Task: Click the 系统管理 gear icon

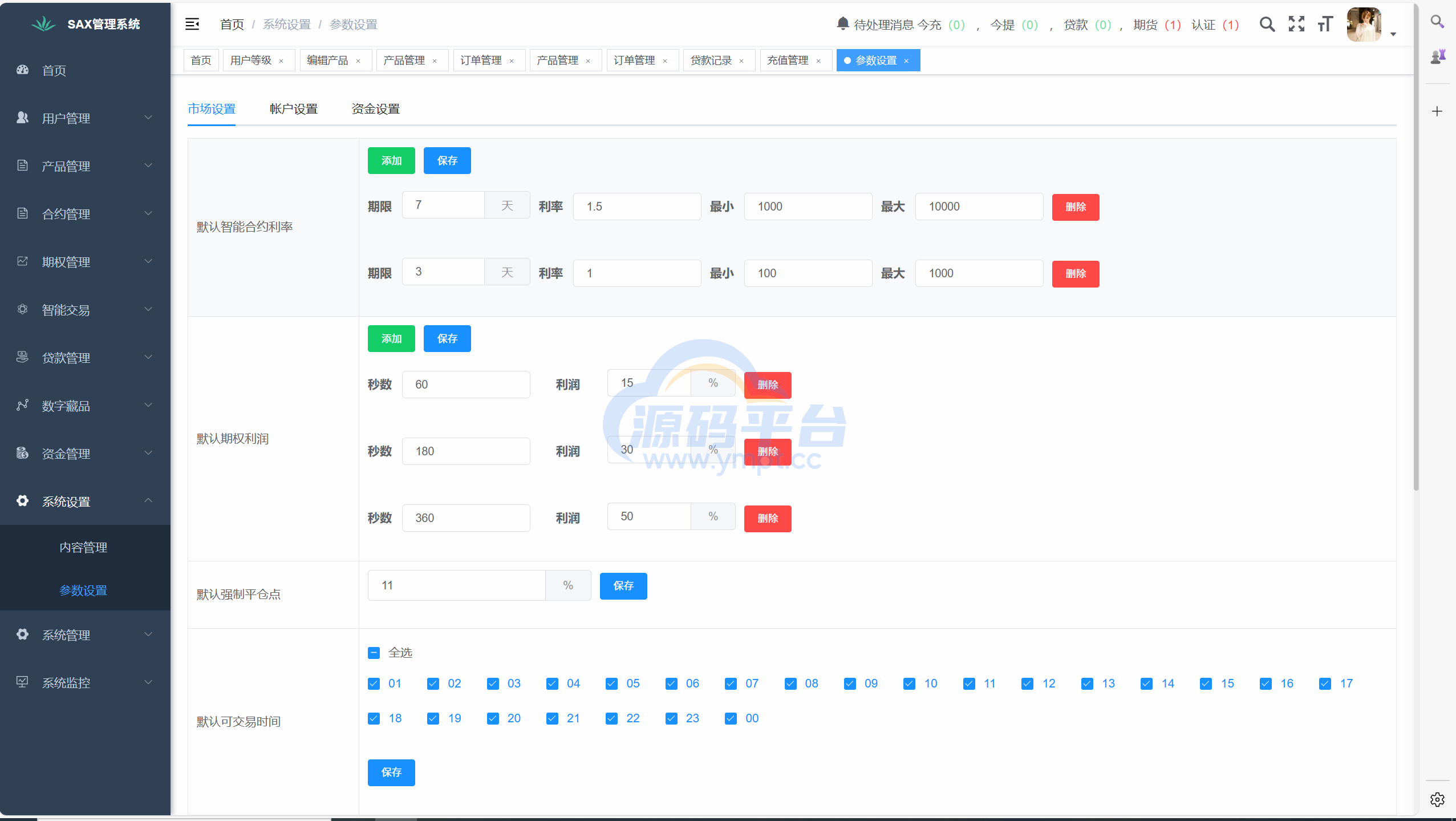Action: coord(23,634)
